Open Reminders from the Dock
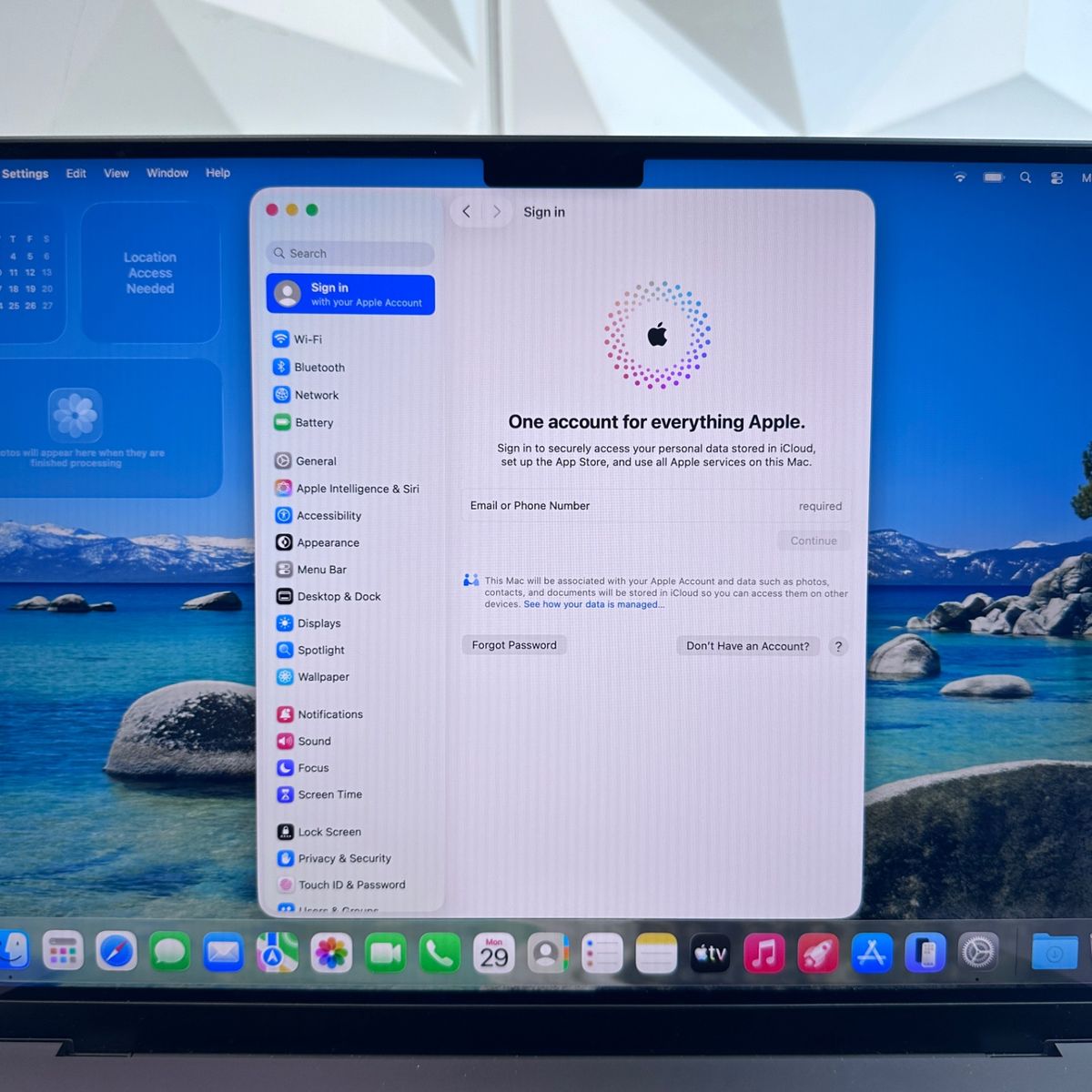 tap(602, 954)
